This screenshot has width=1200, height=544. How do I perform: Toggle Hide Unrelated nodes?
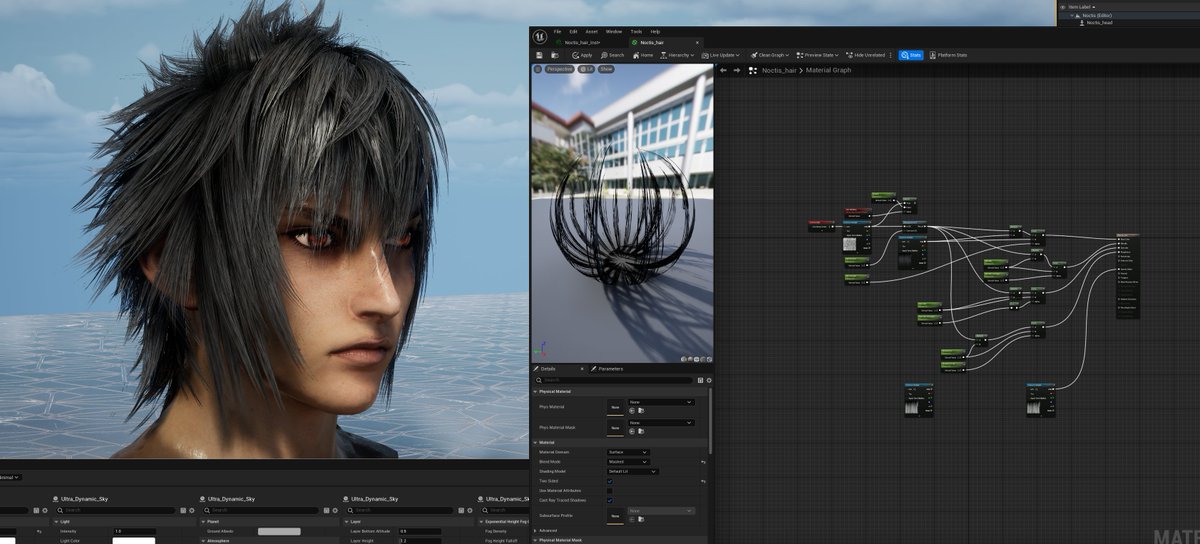click(x=867, y=55)
